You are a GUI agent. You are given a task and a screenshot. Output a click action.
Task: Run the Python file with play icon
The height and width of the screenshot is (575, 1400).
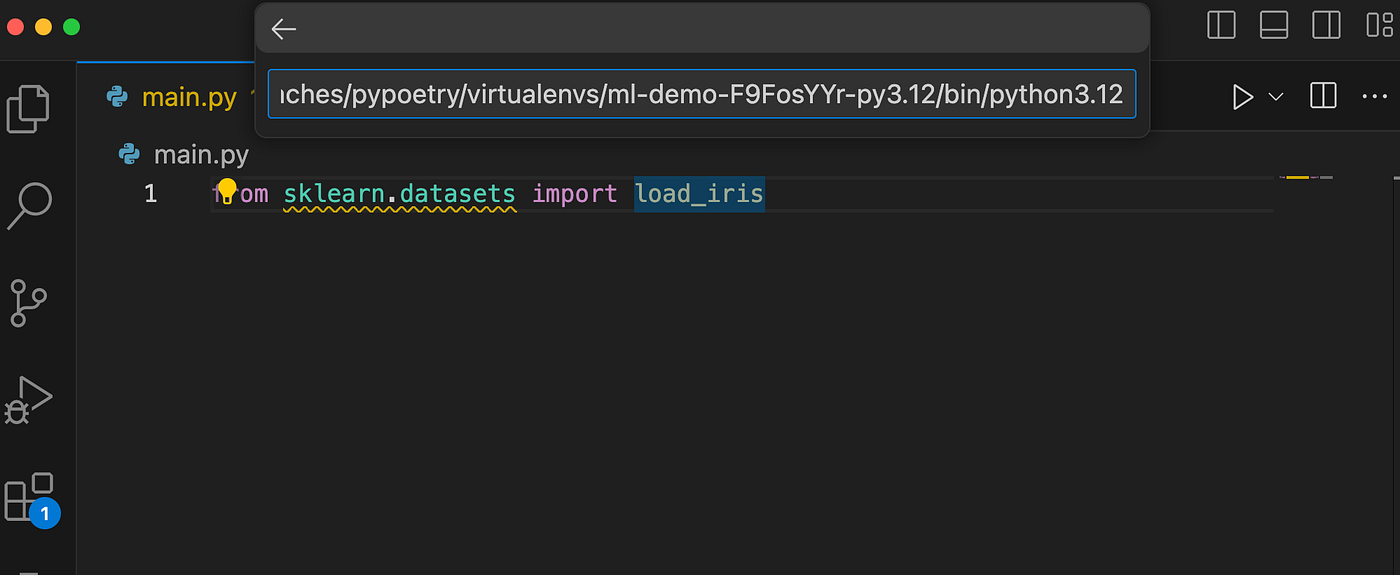(1242, 97)
